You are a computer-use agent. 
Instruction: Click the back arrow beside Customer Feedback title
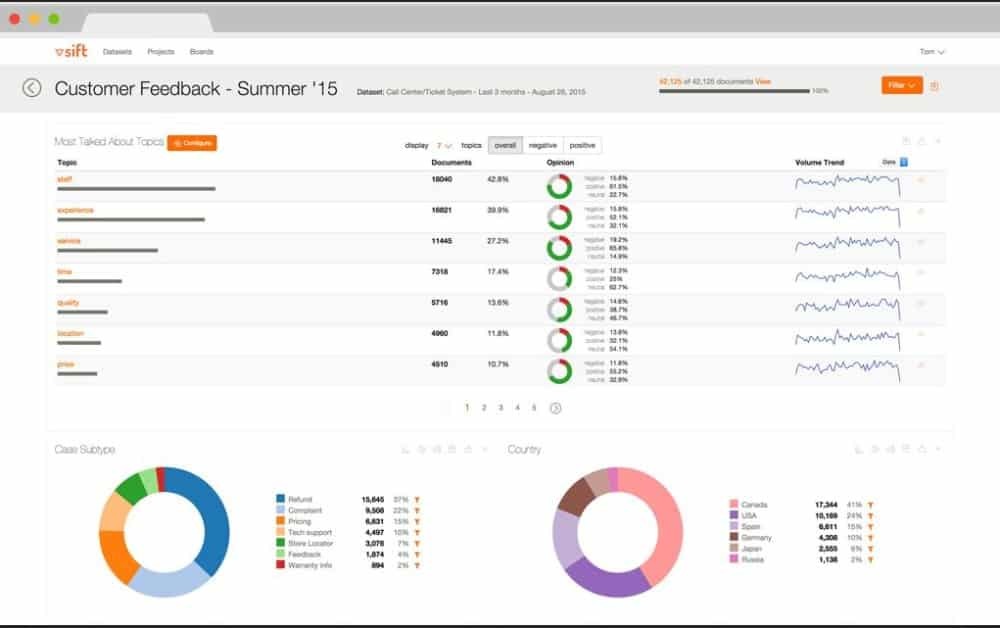tap(32, 88)
